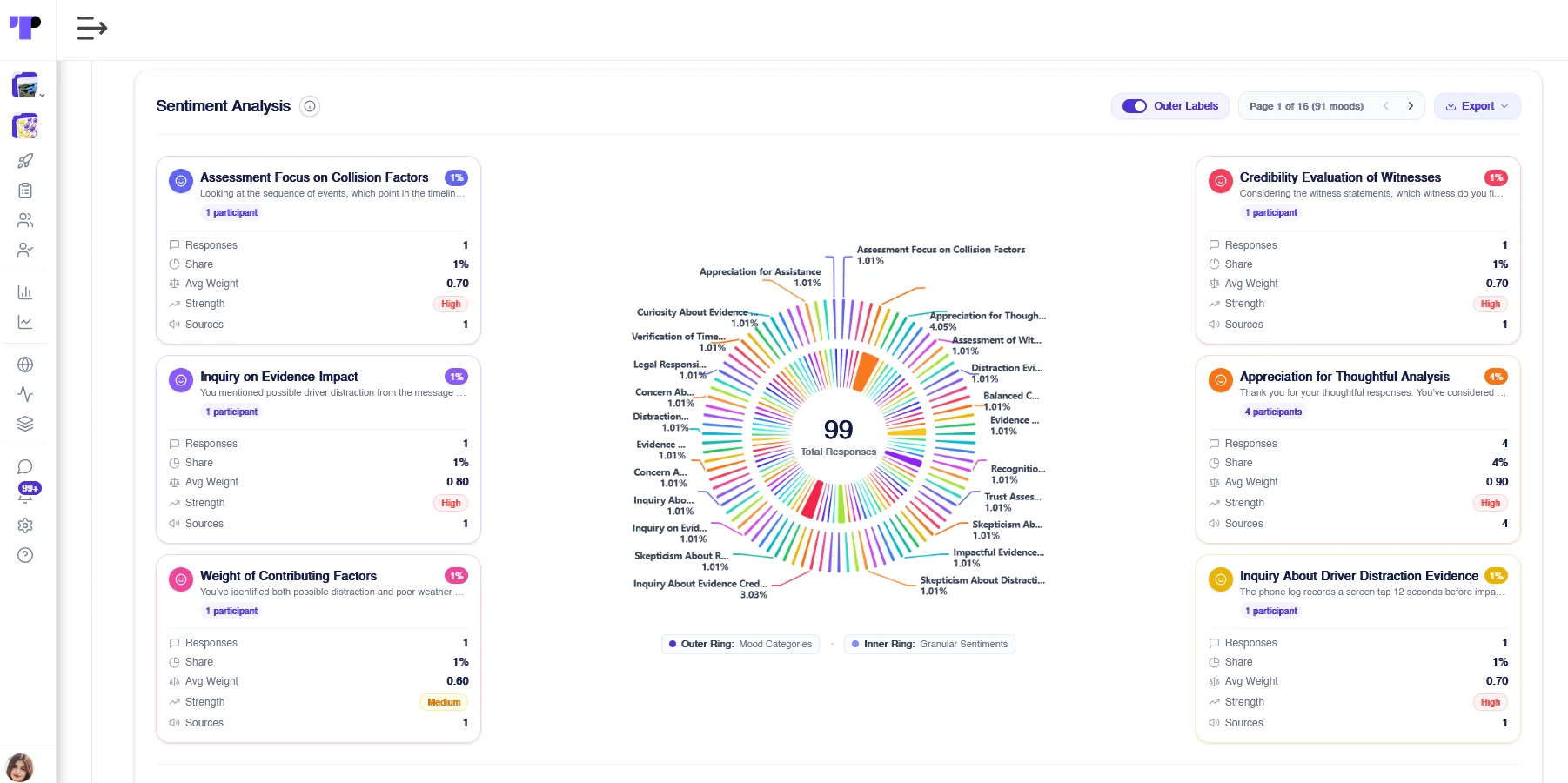This screenshot has width=1568, height=783.
Task: Open the rocket launch sidebar icon
Action: pos(25,161)
